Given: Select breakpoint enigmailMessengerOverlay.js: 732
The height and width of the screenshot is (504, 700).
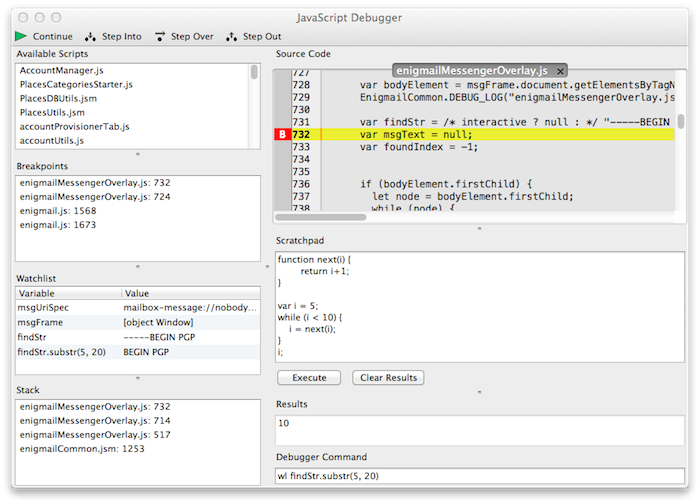Looking at the screenshot, I should (95, 183).
